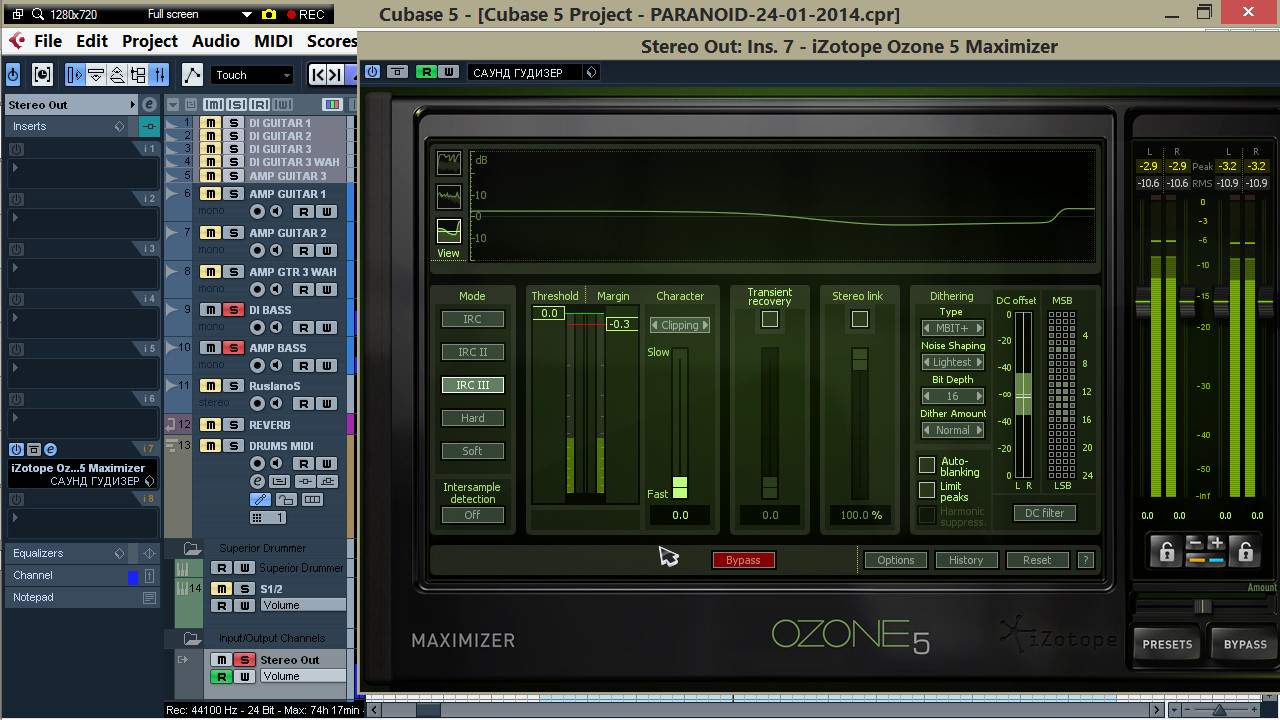Viewport: 1280px width, 720px height.
Task: Click the Threshold value field 0.0
Action: pyautogui.click(x=549, y=313)
